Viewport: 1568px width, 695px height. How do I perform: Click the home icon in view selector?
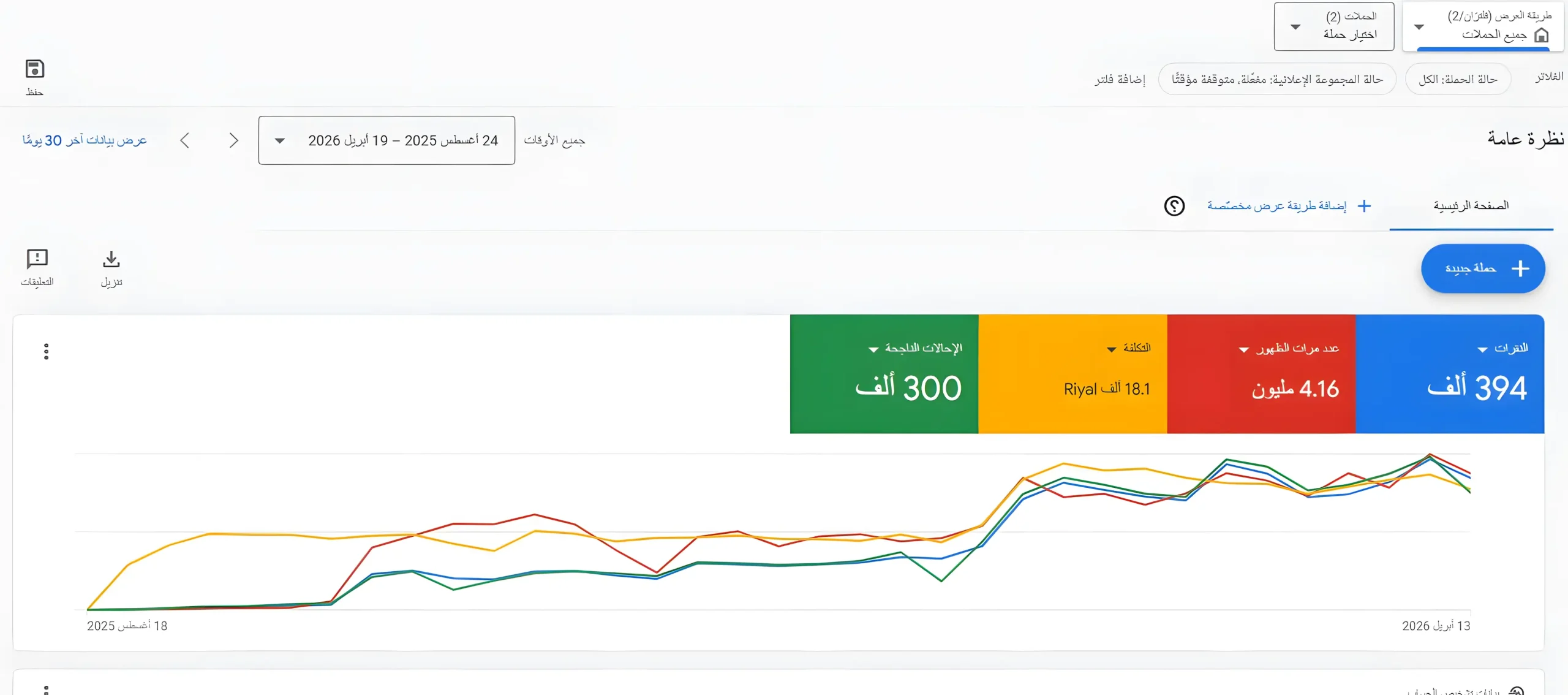coord(1541,35)
